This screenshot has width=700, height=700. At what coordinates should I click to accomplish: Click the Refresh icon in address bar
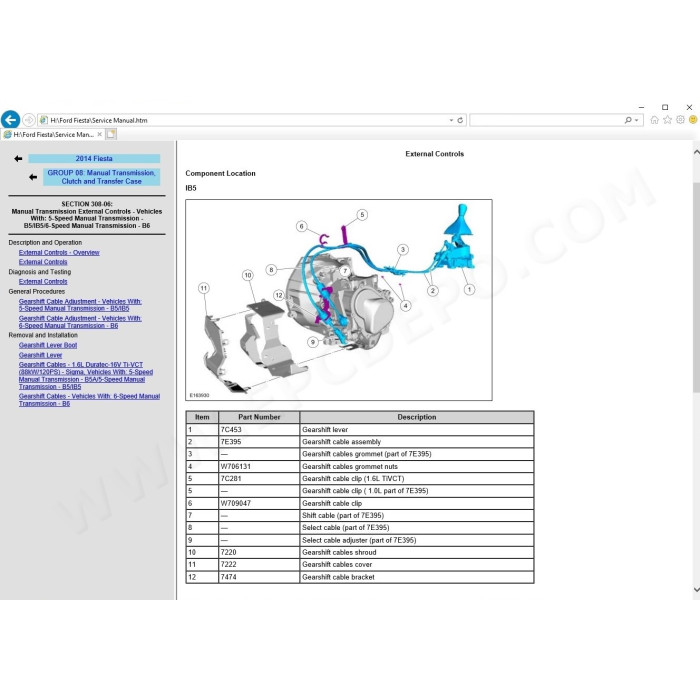[460, 120]
